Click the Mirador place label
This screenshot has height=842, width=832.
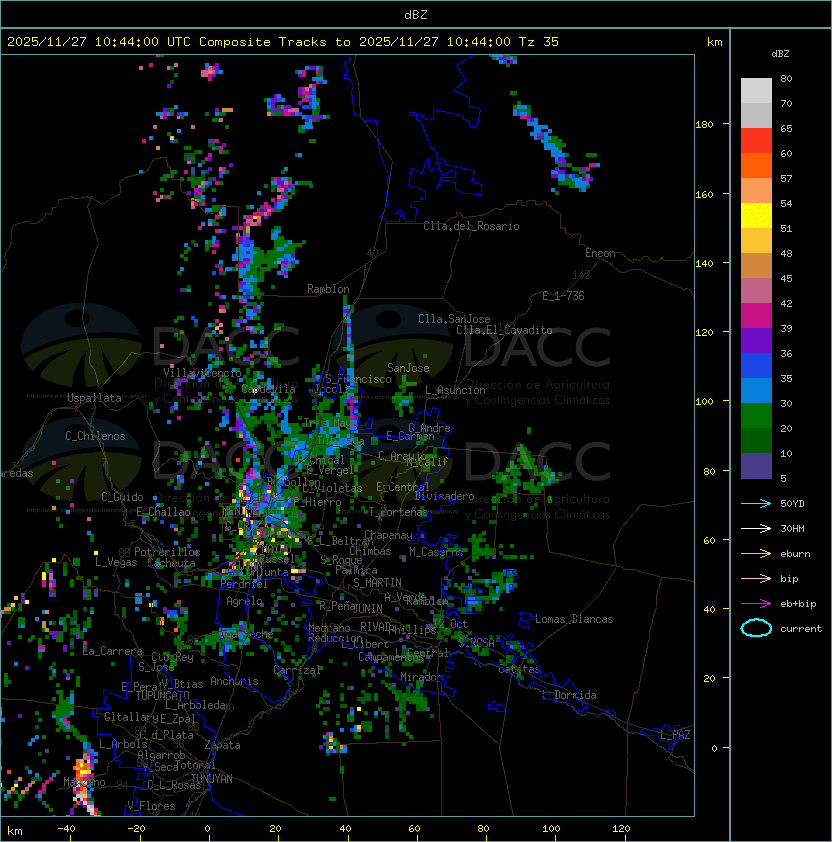point(421,678)
